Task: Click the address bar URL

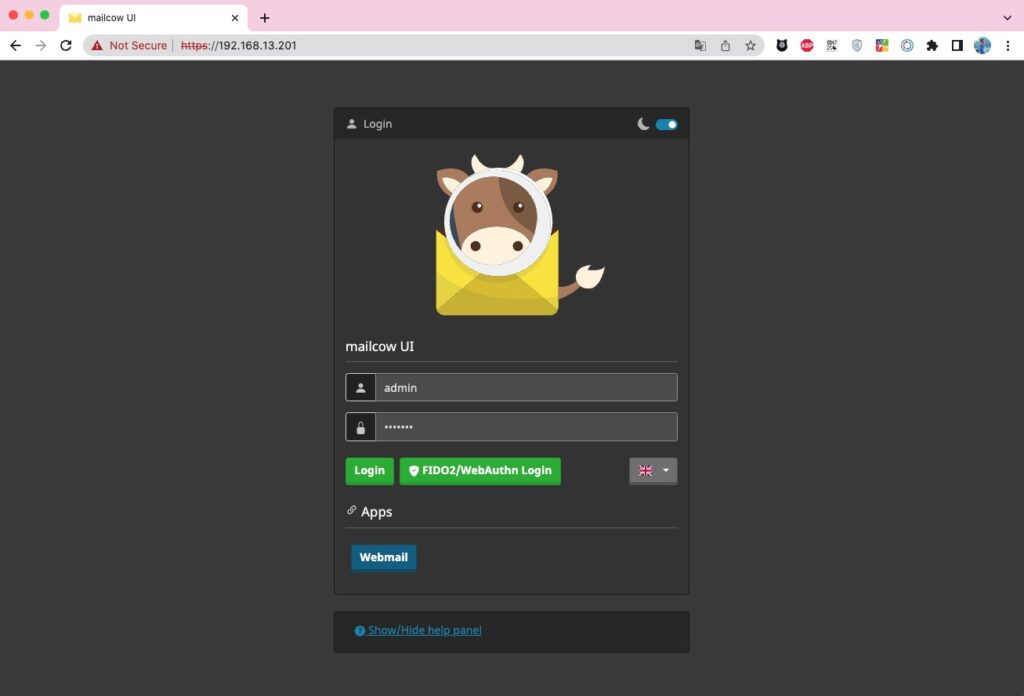Action: pos(238,46)
